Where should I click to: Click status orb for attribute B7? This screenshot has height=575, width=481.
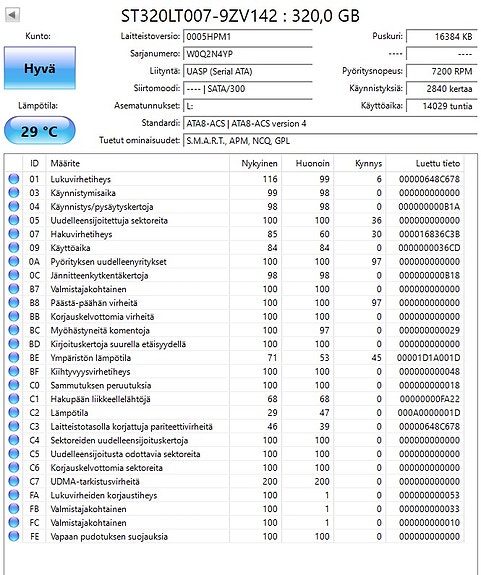pyautogui.click(x=14, y=289)
